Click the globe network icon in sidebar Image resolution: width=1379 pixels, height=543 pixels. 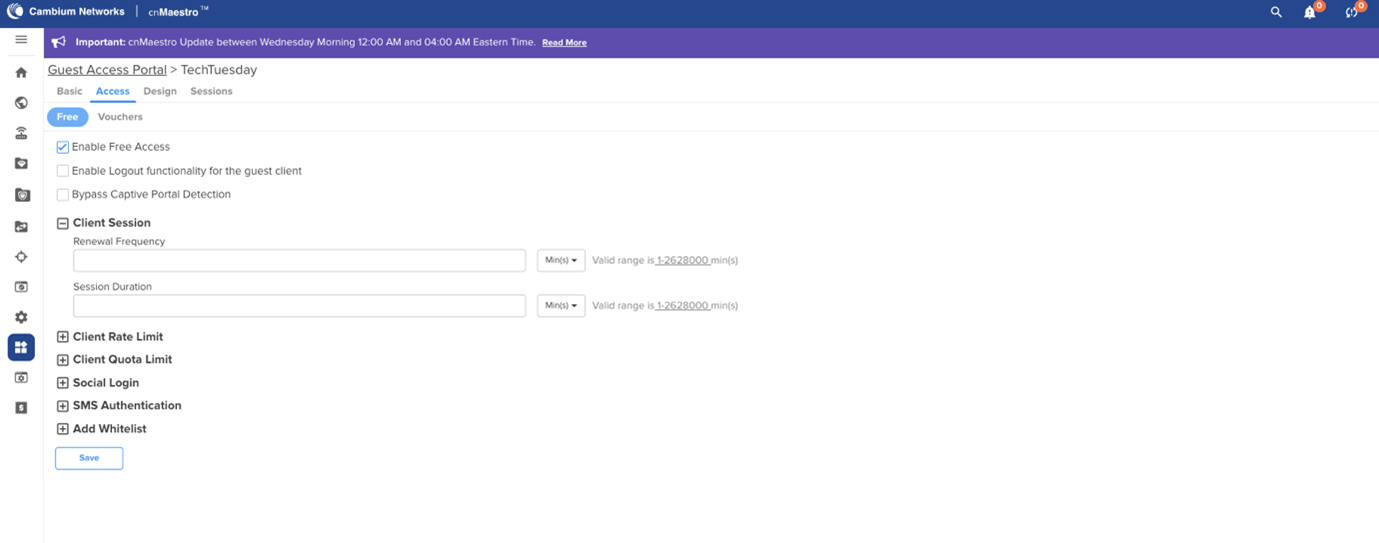pyautogui.click(x=21, y=103)
